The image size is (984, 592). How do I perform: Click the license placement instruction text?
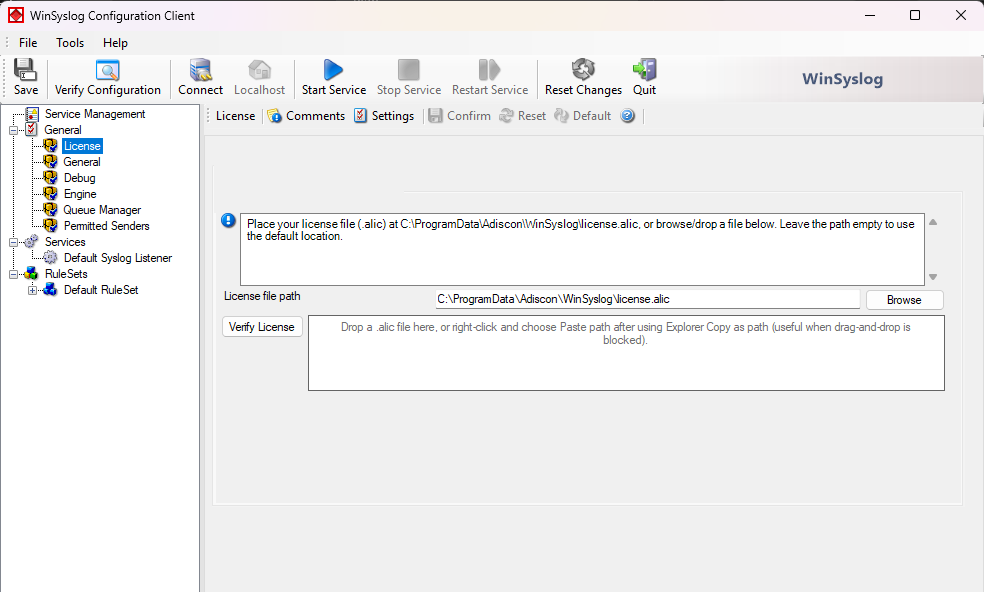(x=580, y=230)
